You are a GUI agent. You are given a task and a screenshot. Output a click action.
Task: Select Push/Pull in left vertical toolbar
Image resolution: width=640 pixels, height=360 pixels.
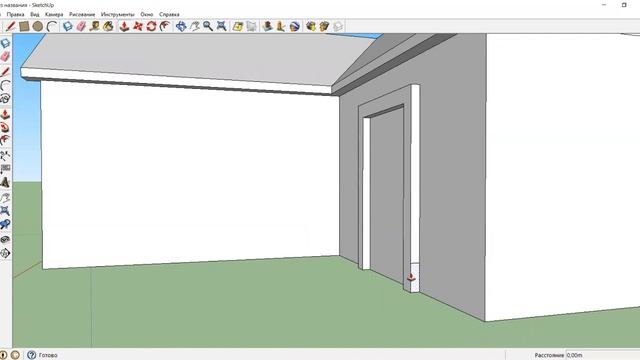(5, 114)
